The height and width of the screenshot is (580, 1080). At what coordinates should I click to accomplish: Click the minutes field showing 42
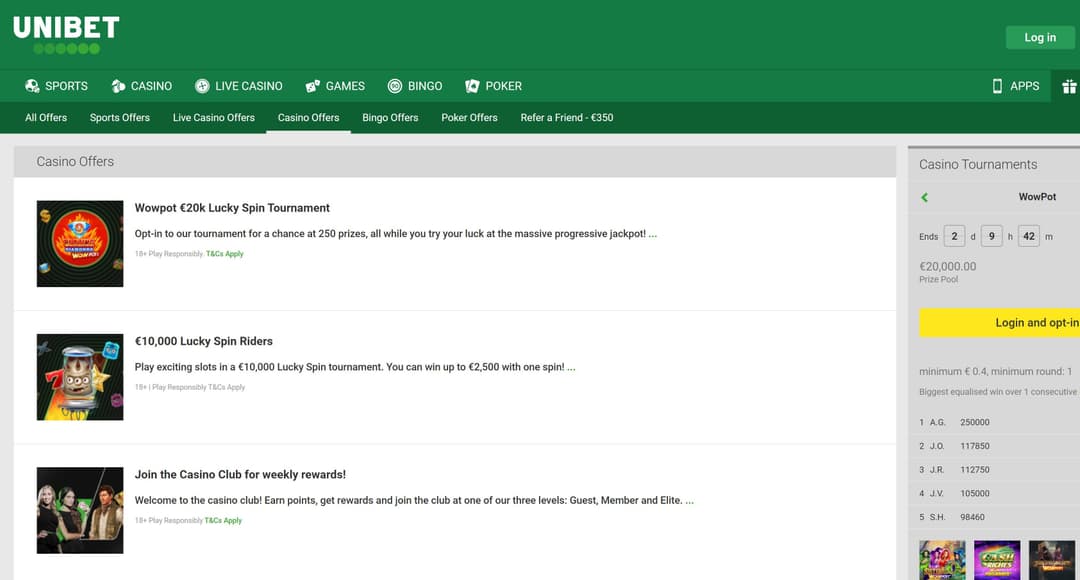[1028, 235]
